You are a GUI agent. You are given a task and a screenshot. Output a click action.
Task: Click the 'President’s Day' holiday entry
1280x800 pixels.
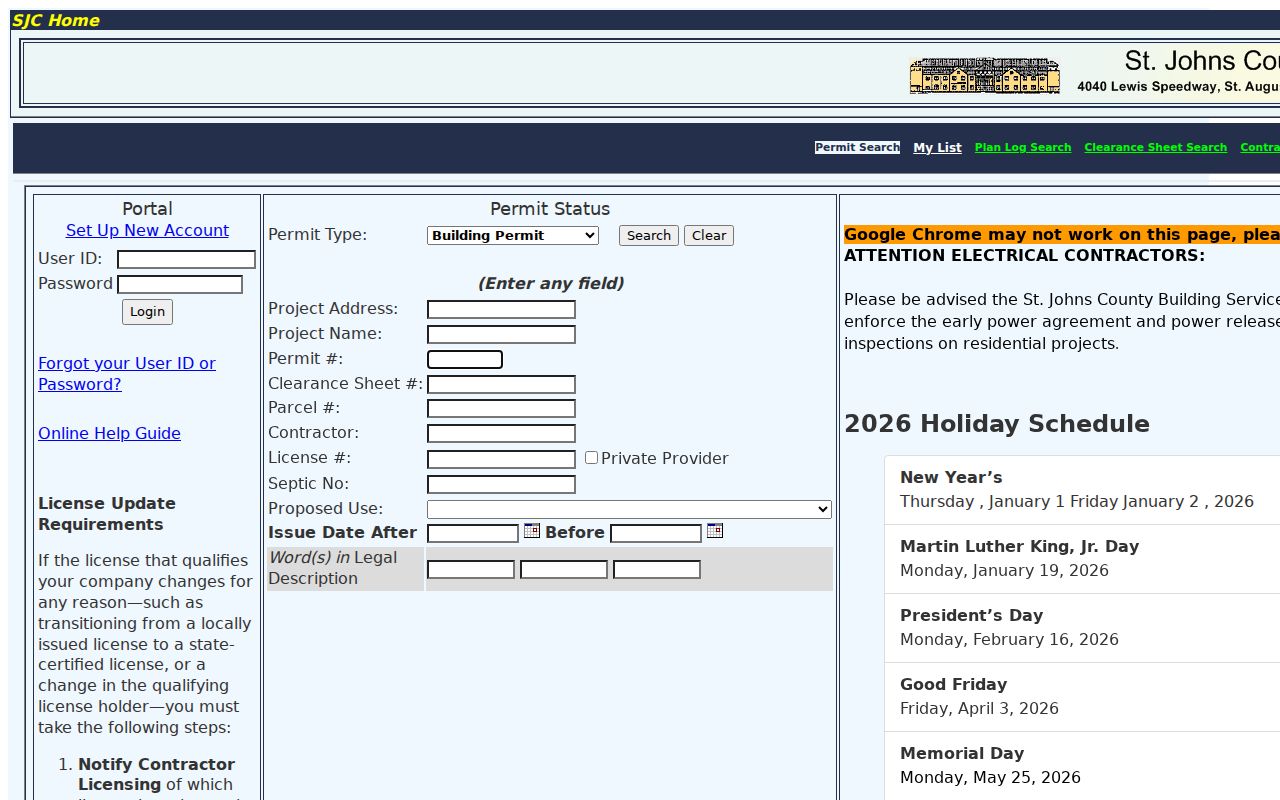click(1082, 628)
